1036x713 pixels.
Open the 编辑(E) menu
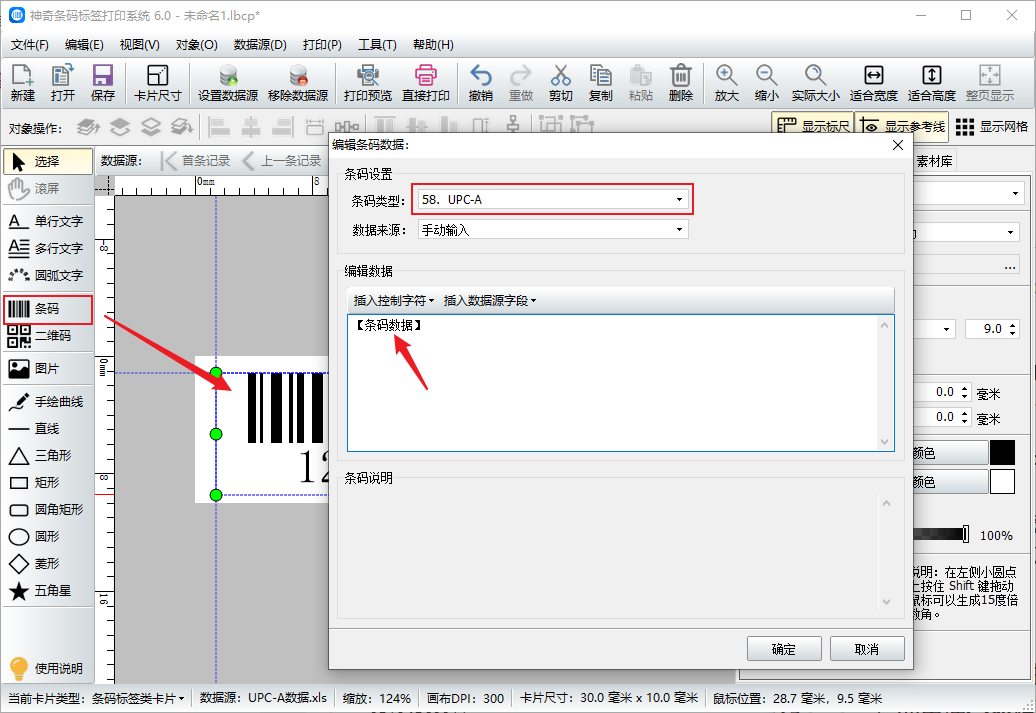tap(84, 45)
